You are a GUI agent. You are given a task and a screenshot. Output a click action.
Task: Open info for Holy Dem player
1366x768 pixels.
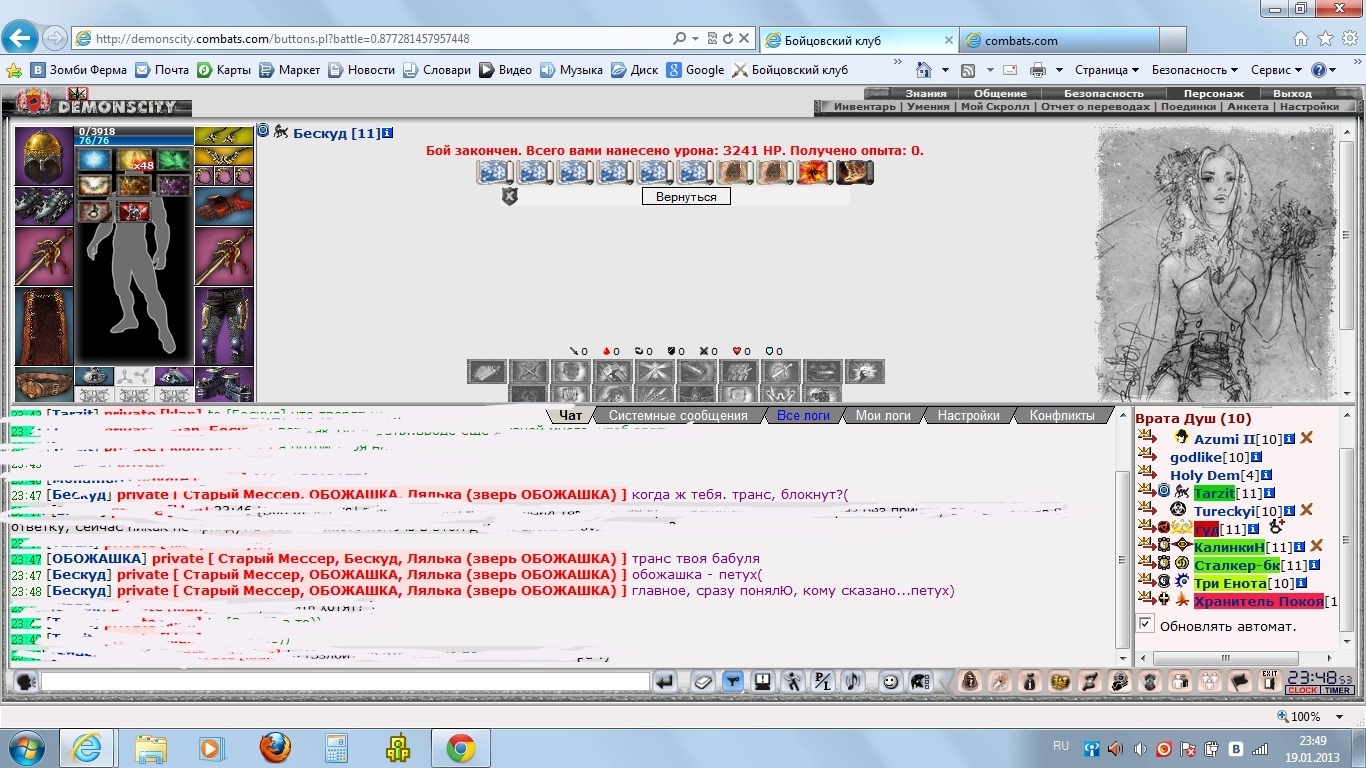[1266, 475]
